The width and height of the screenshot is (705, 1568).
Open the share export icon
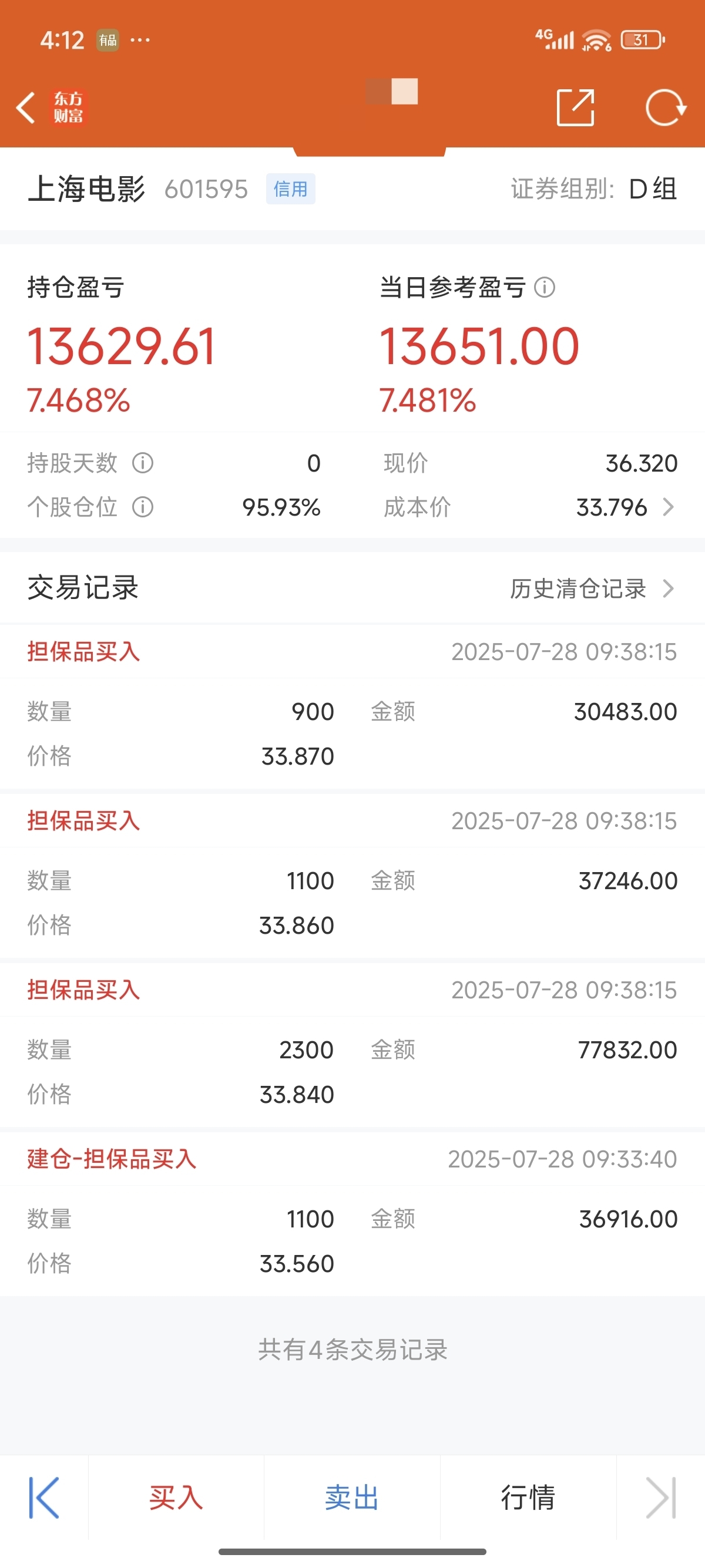[x=575, y=107]
